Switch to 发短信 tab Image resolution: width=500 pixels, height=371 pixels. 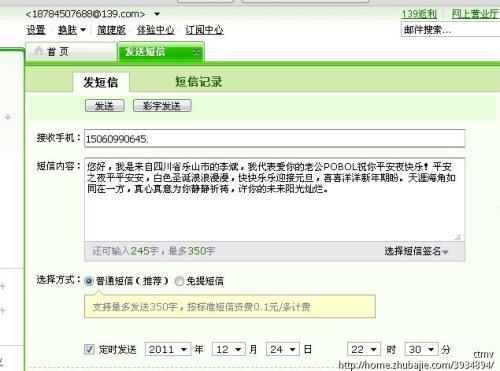[x=101, y=82]
